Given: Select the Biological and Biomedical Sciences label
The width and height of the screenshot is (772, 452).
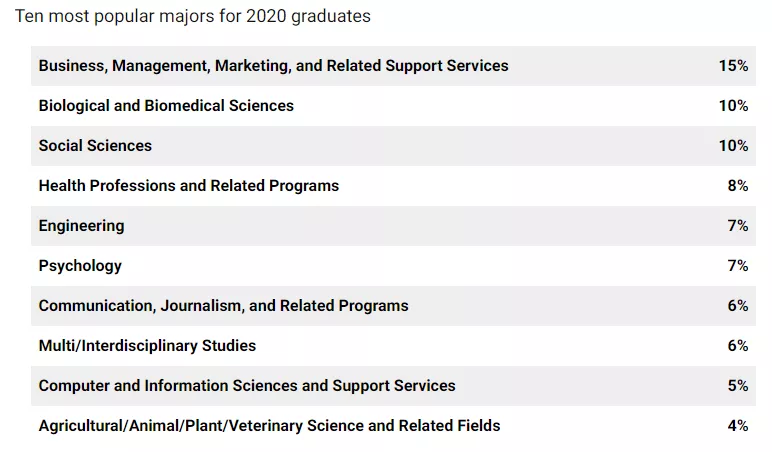Looking at the screenshot, I should (166, 106).
